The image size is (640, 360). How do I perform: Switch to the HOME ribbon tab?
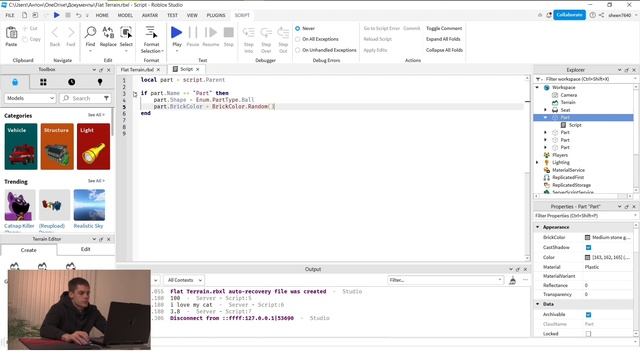click(x=102, y=15)
